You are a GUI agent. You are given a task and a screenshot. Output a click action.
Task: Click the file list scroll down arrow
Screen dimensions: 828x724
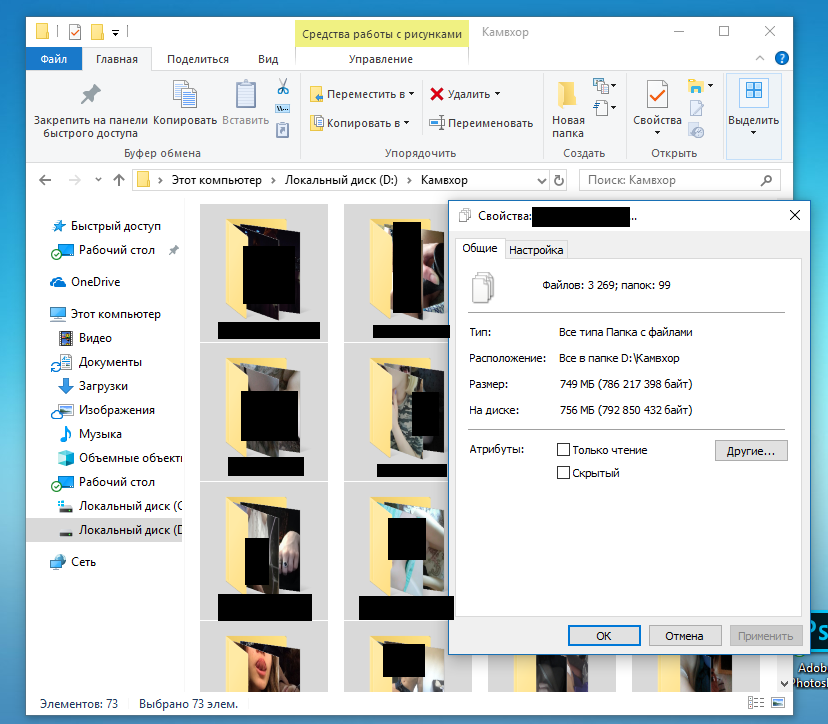click(784, 684)
